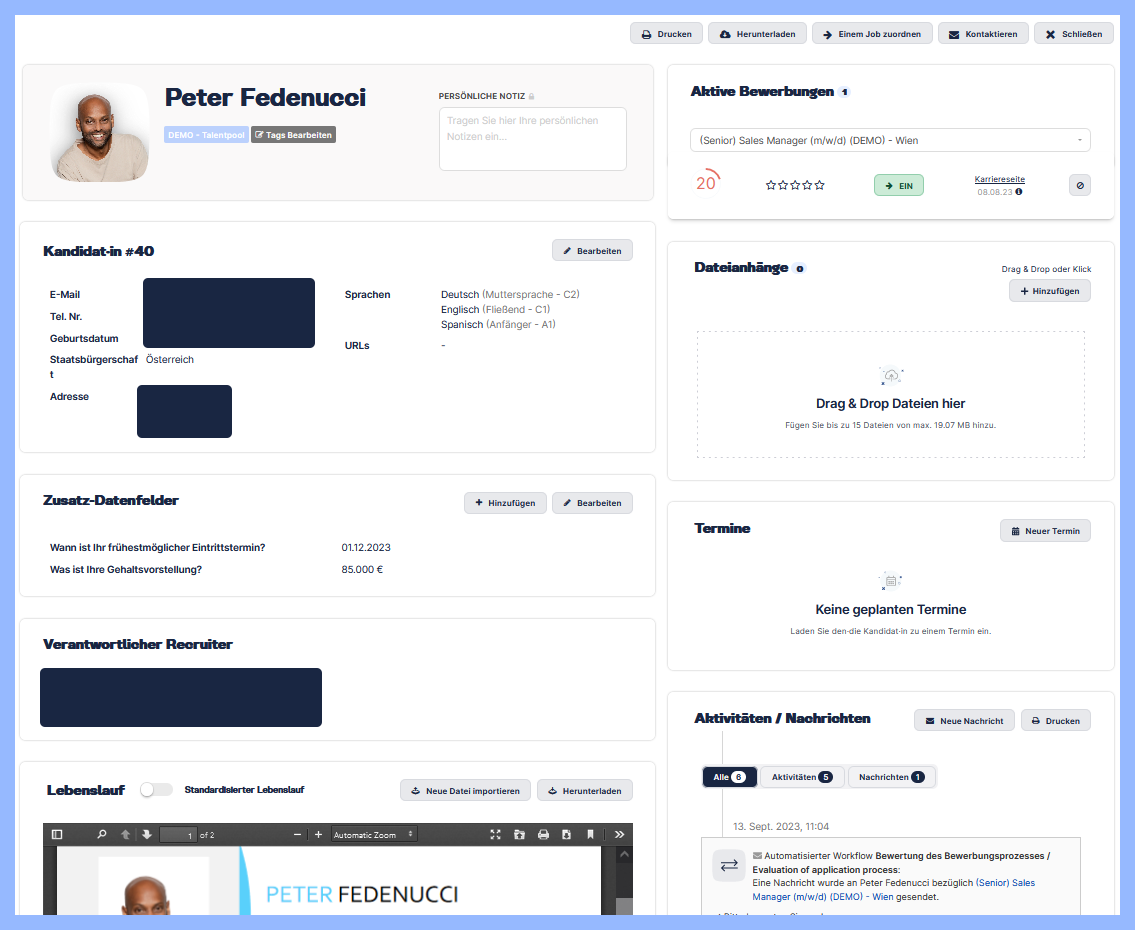Open search in the Lebenslauf PDF viewer
The image size is (1135, 930).
point(102,834)
